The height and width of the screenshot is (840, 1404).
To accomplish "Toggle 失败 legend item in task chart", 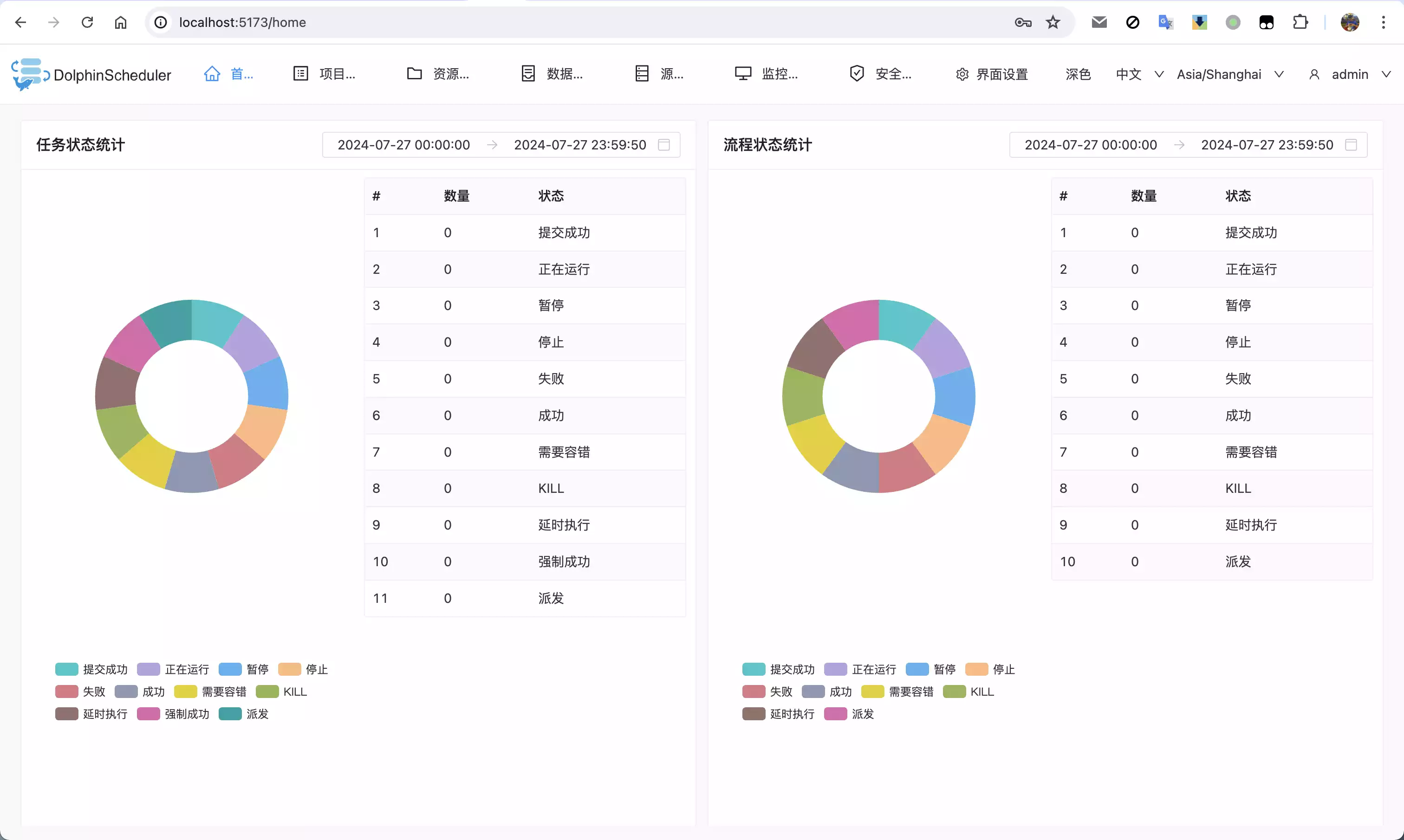I will (x=80, y=691).
